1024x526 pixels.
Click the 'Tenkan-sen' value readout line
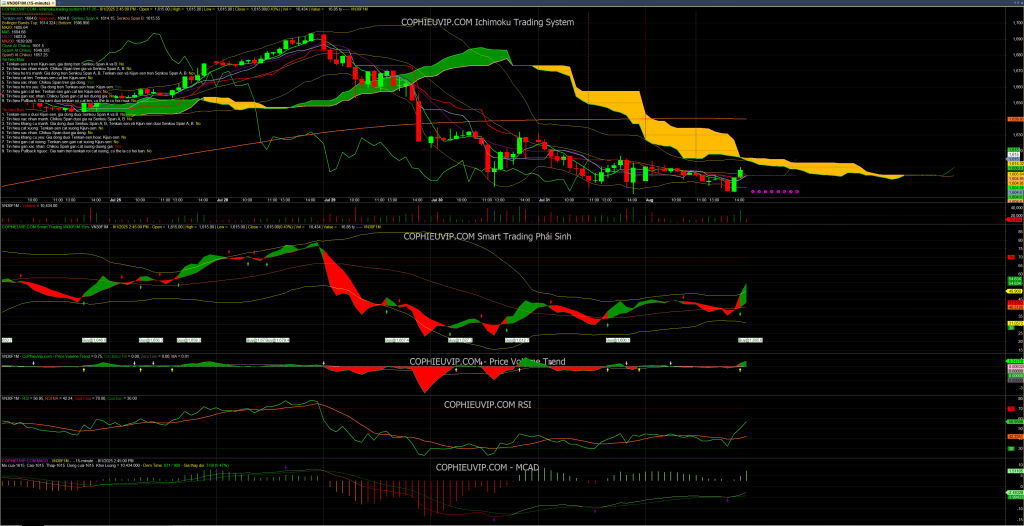pyautogui.click(x=80, y=18)
